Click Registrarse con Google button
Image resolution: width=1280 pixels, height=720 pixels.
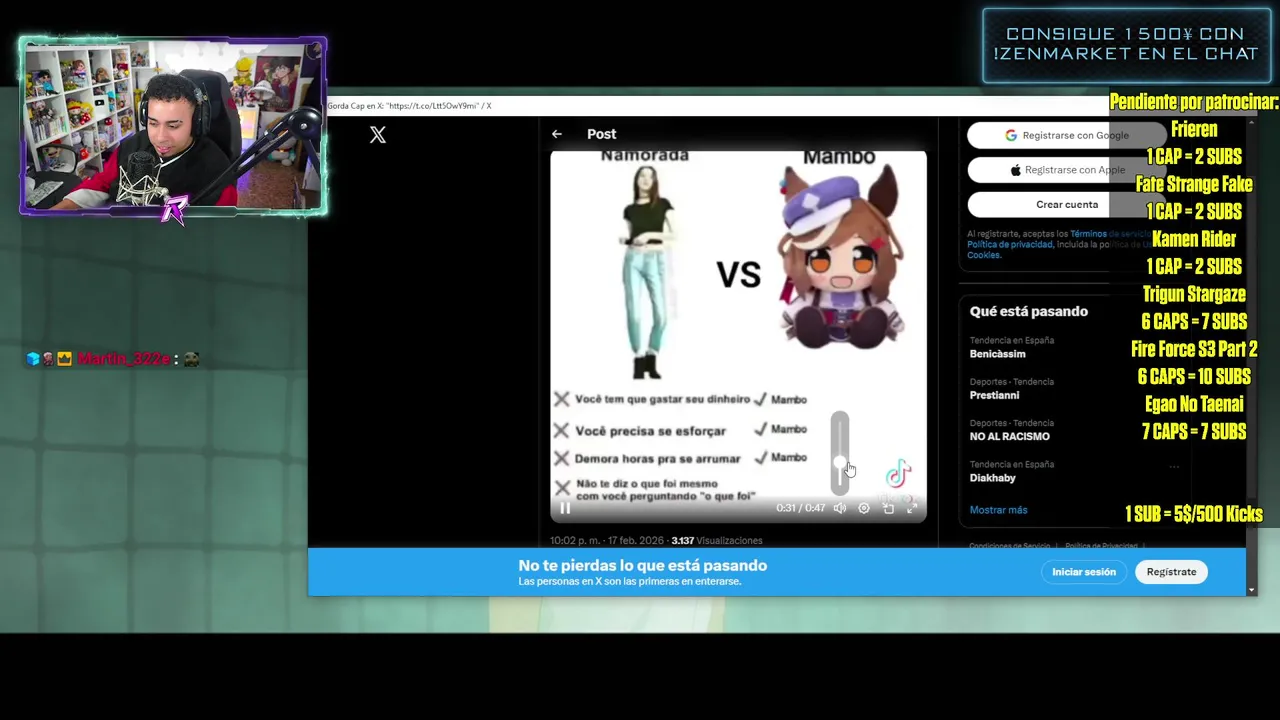point(1067,135)
